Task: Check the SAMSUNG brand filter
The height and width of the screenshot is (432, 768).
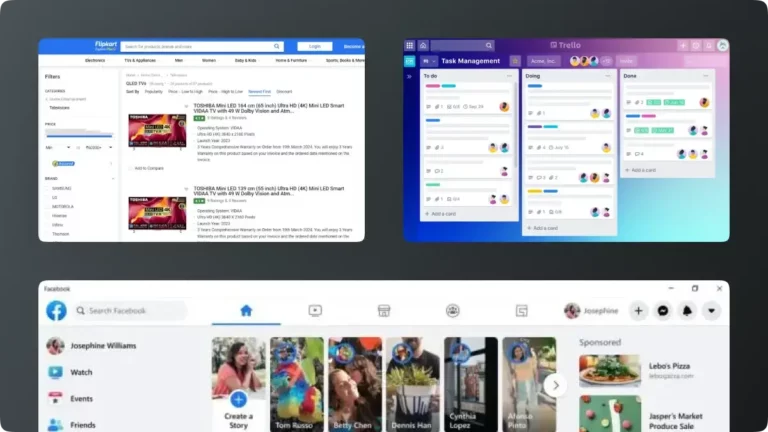Action: click(x=49, y=189)
